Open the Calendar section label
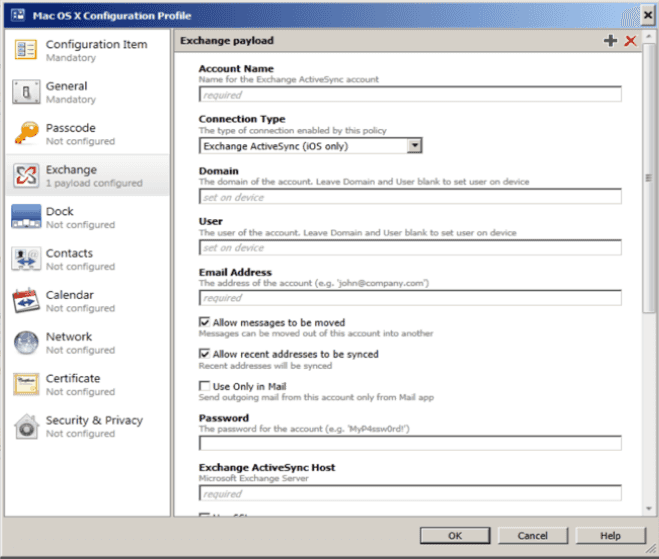The image size is (659, 559). tap(70, 295)
